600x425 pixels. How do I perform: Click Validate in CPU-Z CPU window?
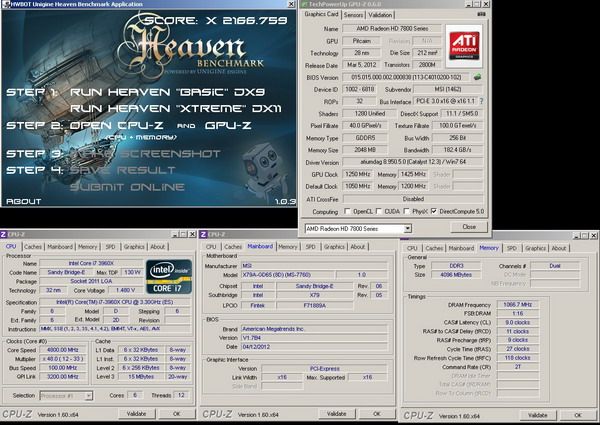click(136, 414)
